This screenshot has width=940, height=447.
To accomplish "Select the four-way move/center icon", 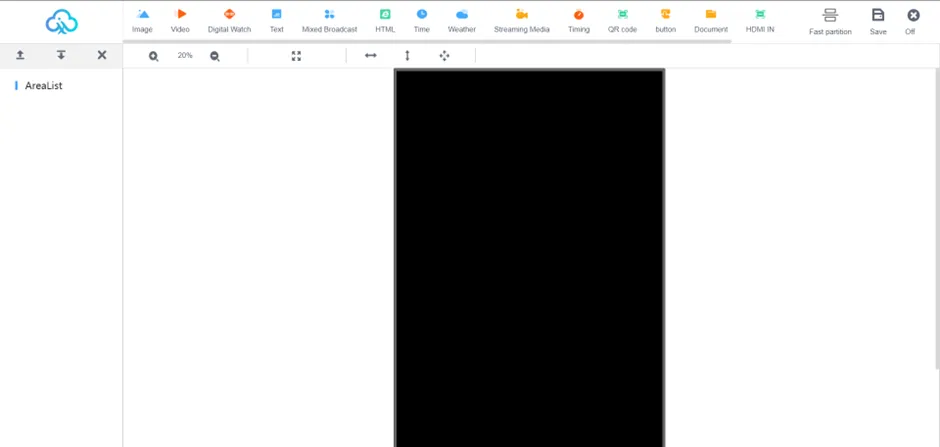I will tap(444, 56).
